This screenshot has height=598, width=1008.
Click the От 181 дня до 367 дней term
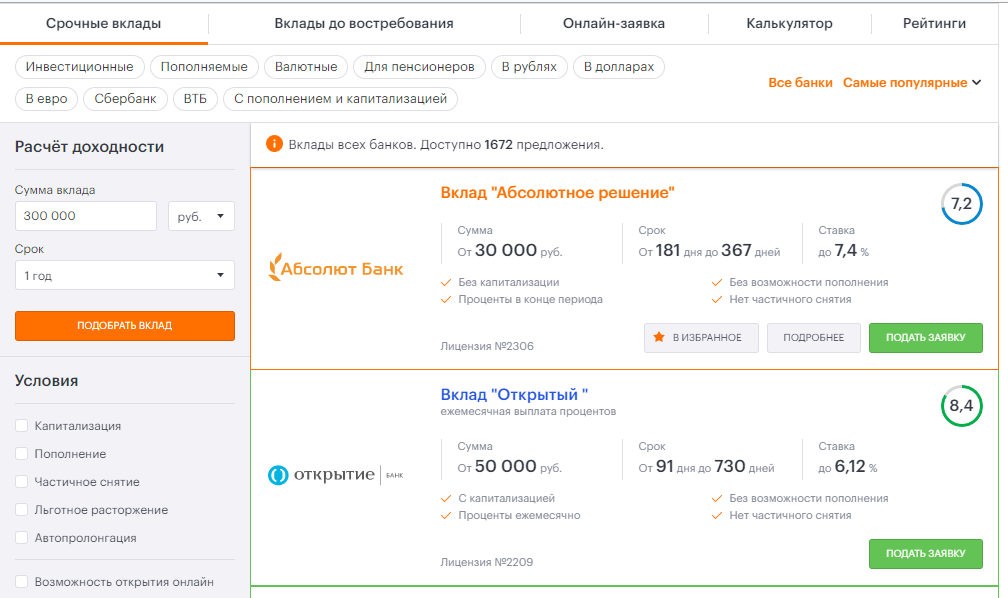click(709, 250)
